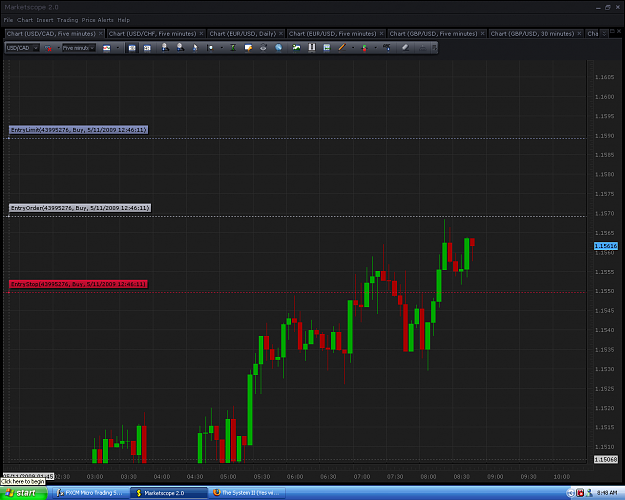Viewport: 625px width, 500px height.
Task: Click the marker icon after the pointer
Action: tap(210, 48)
